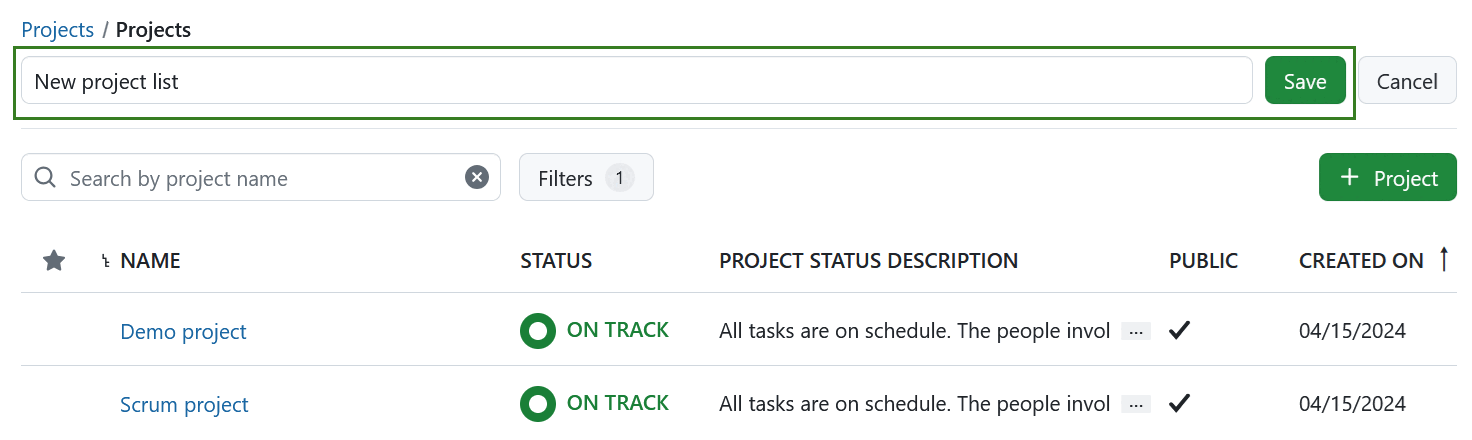Click the hierarchy icon beside NAME header
Viewport: 1472px width, 440px height.
pyautogui.click(x=106, y=262)
